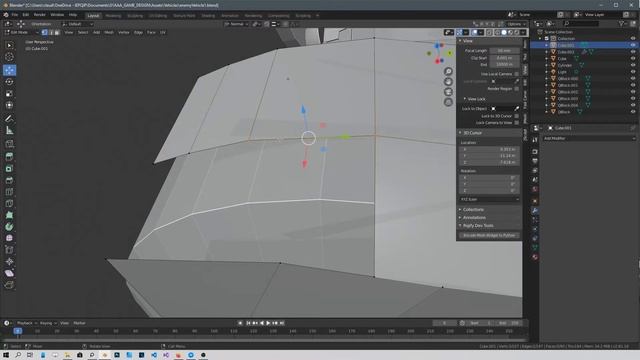Switch to face select mode

pyautogui.click(x=57, y=32)
